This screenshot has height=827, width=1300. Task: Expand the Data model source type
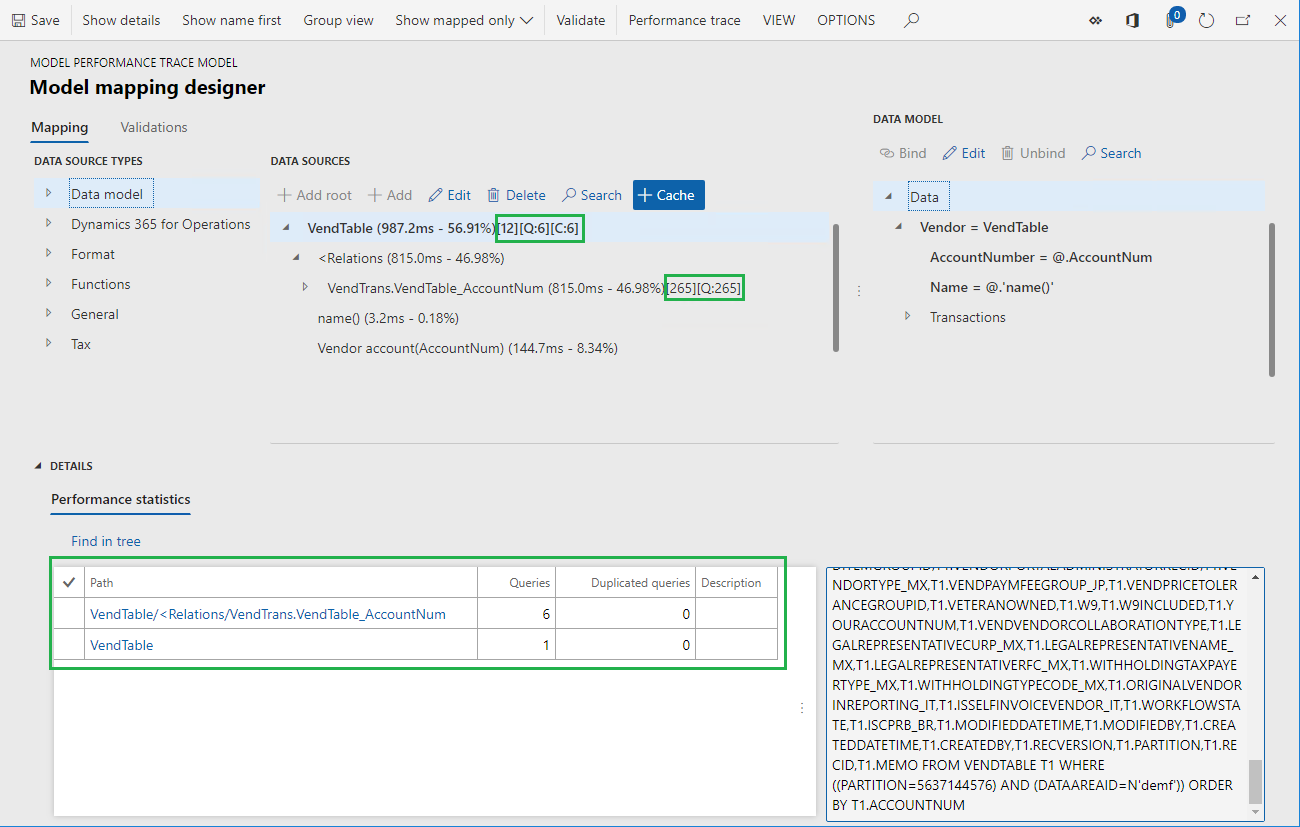tap(48, 193)
